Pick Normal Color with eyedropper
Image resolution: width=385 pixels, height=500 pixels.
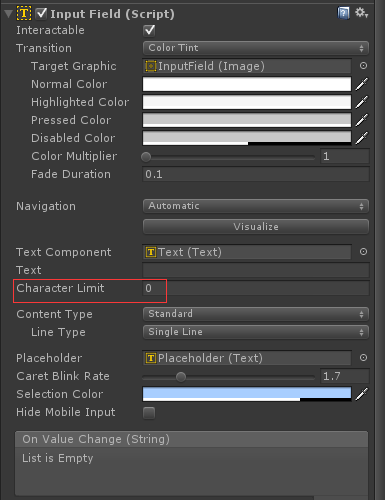pyautogui.click(x=362, y=84)
